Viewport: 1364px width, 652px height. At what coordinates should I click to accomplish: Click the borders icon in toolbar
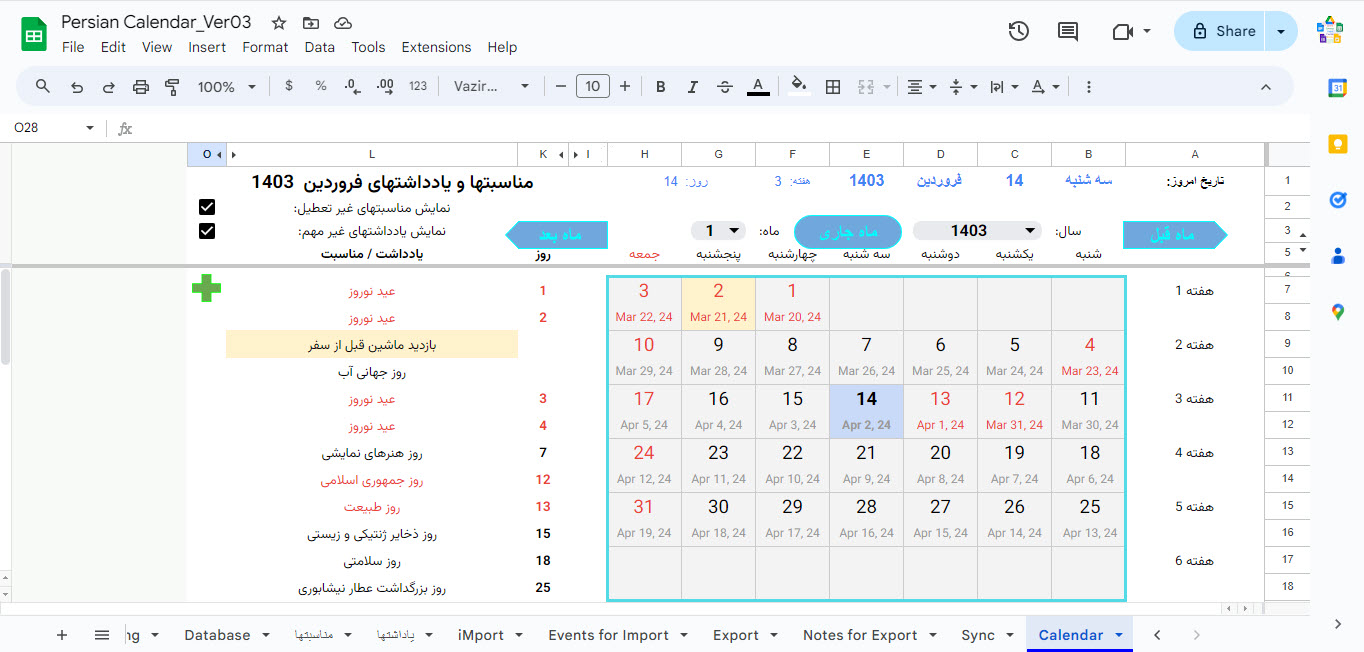tap(832, 87)
